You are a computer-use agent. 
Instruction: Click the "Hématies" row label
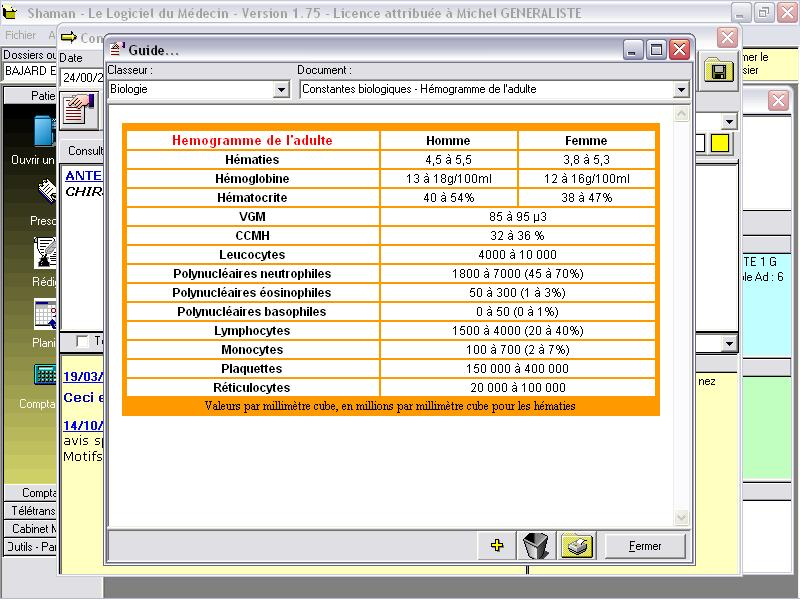252,160
